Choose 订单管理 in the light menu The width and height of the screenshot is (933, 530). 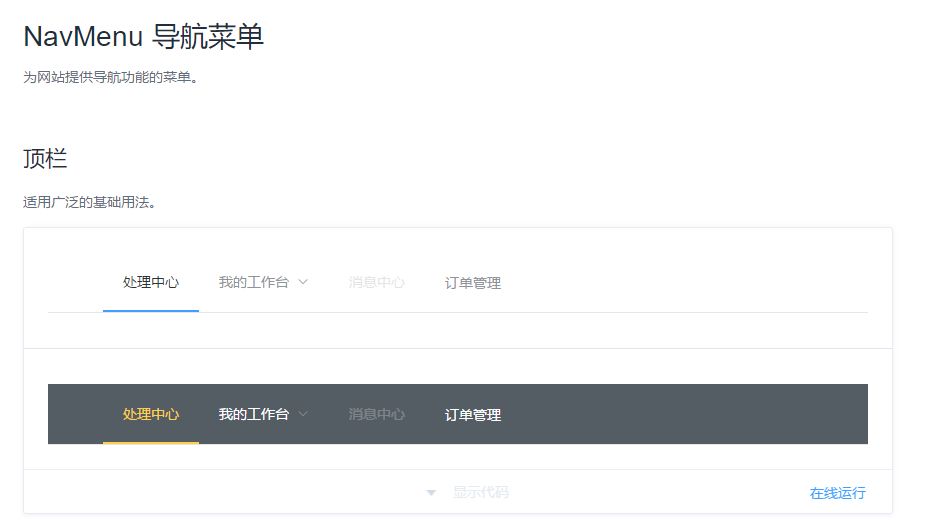(x=472, y=283)
